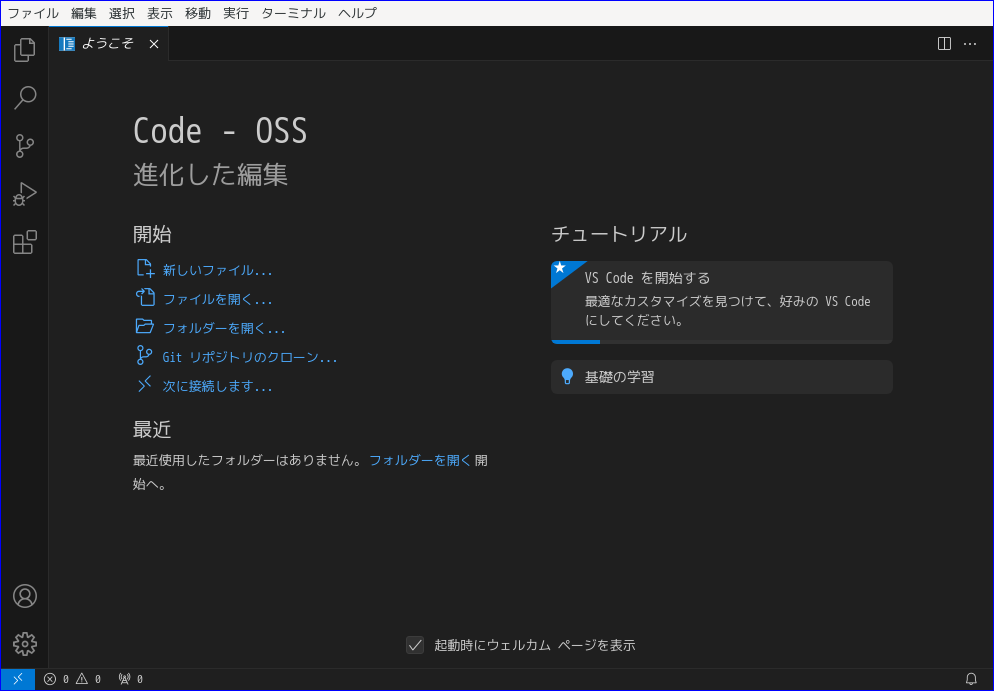Uncheck 起動時にウェルカム ページを表示 checkbox

415,645
